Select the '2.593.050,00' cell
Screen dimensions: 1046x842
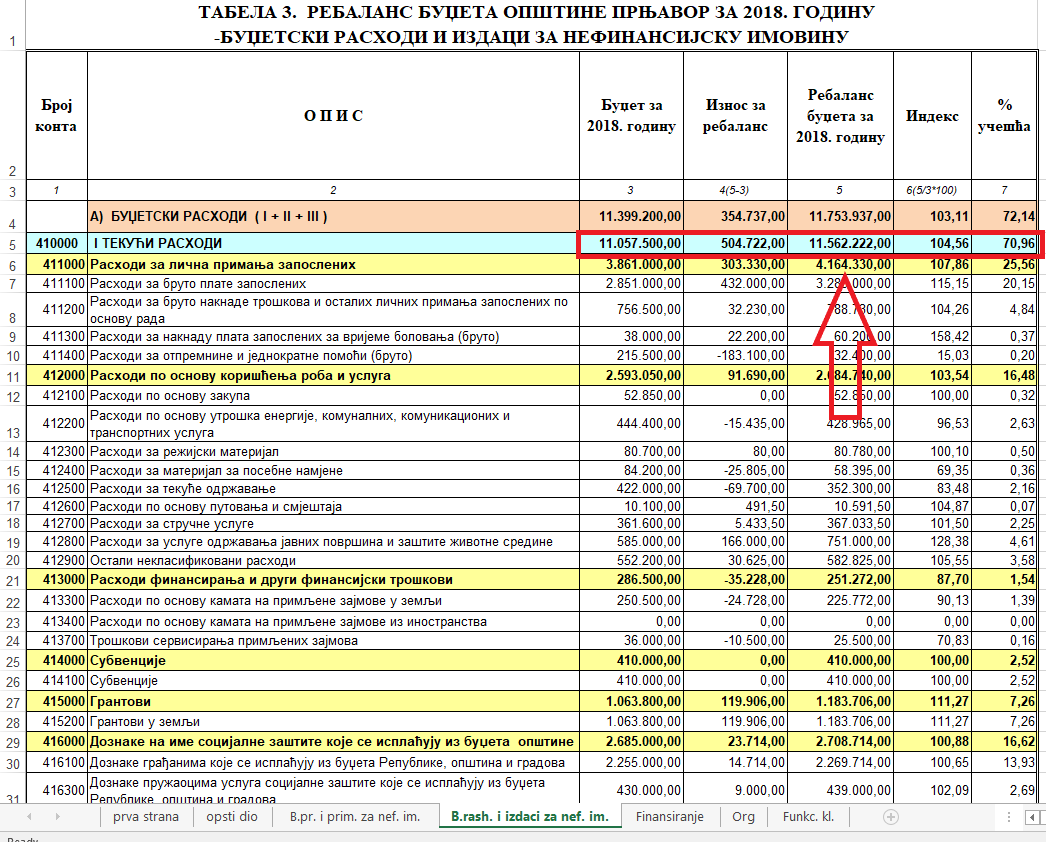click(x=632, y=376)
